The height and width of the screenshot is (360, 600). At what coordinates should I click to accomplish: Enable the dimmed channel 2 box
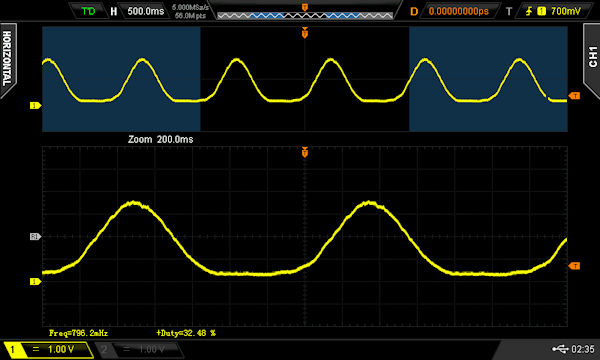pos(138,349)
